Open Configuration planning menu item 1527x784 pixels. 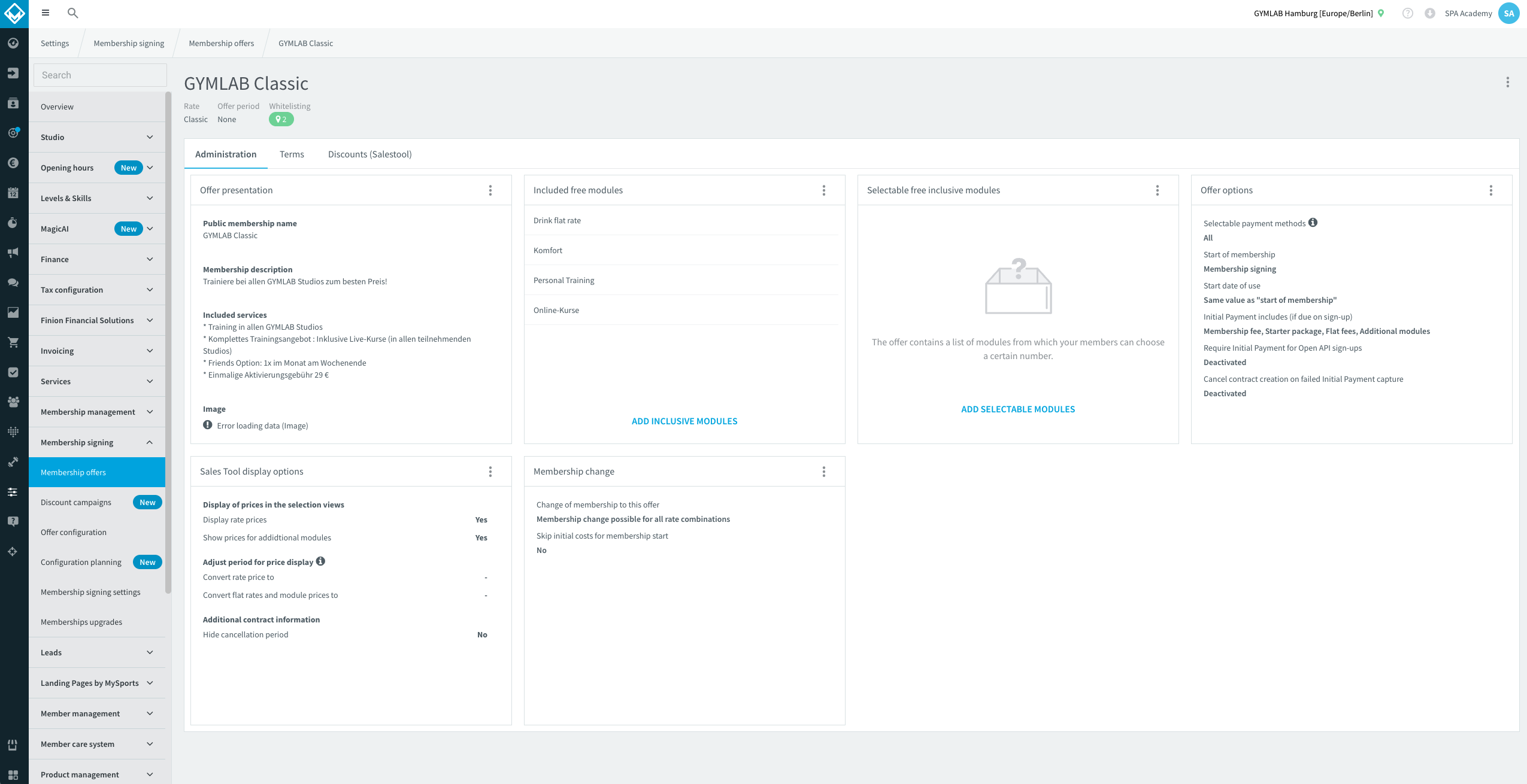tap(97, 562)
